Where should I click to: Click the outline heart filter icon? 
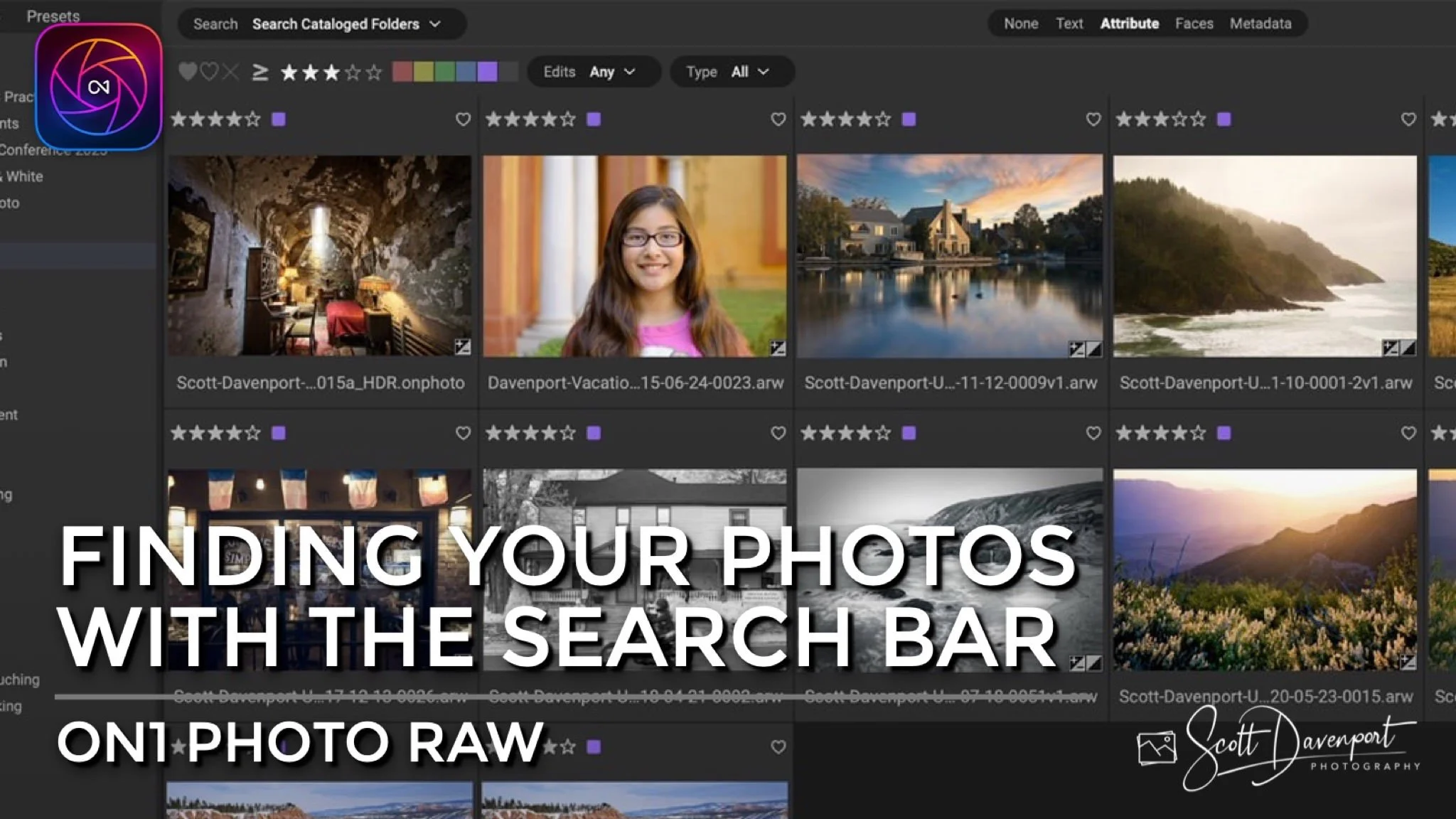coord(209,72)
